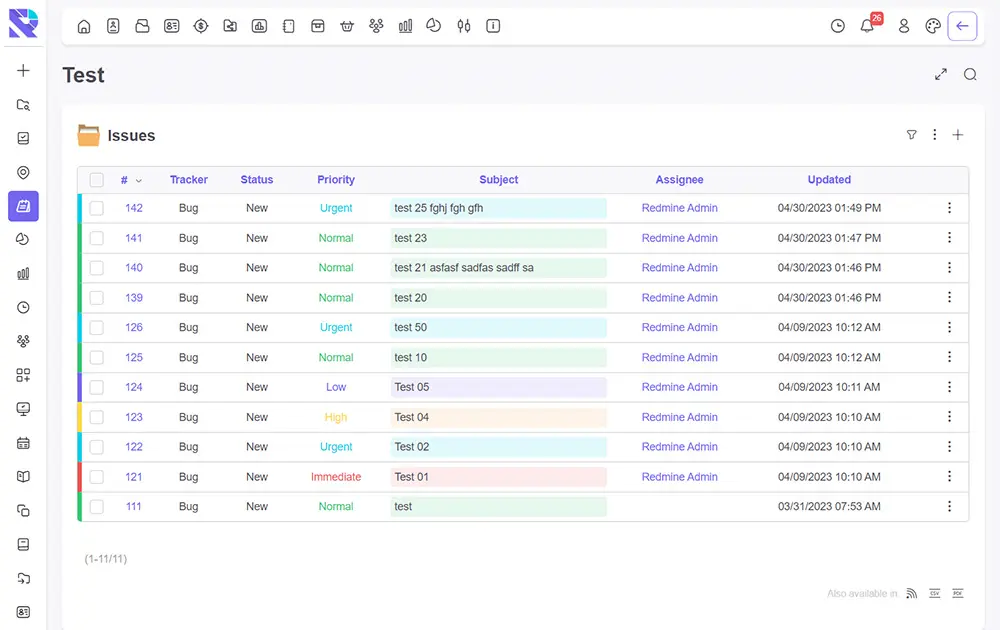This screenshot has height=630, width=1000.
Task: Open the Issues filter funnel icon
Action: click(x=911, y=135)
